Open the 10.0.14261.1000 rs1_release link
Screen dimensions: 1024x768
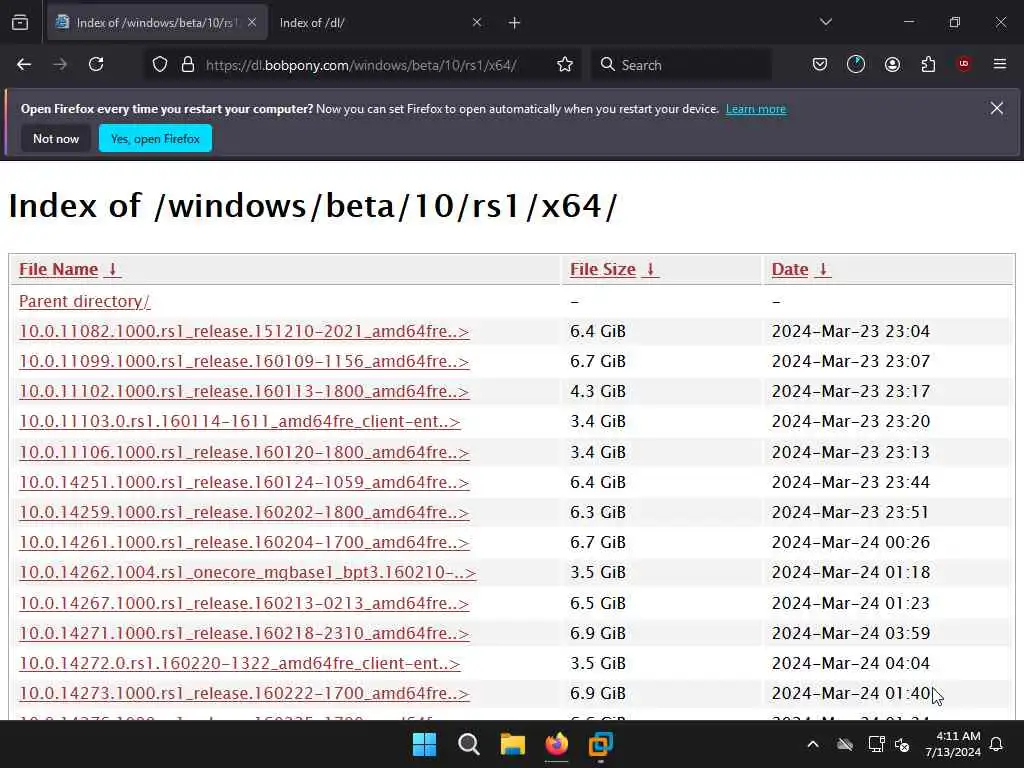[244, 542]
